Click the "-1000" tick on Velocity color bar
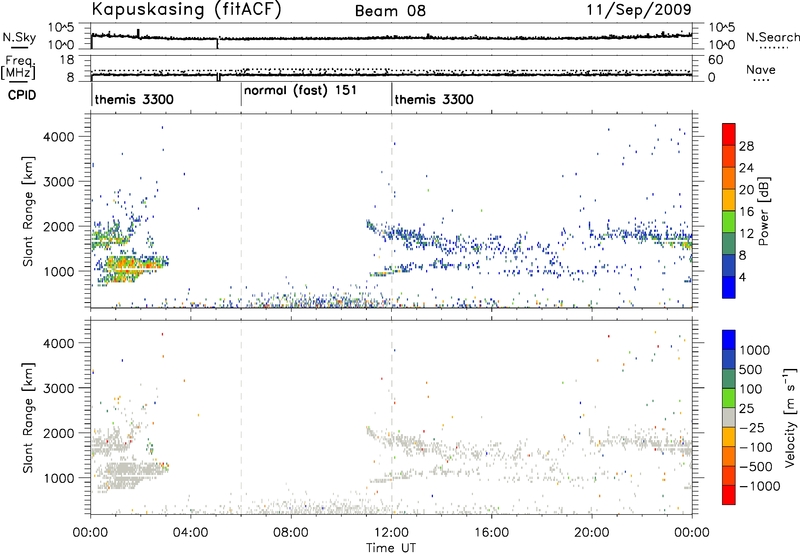Image resolution: width=800 pixels, height=554 pixels. [x=759, y=486]
